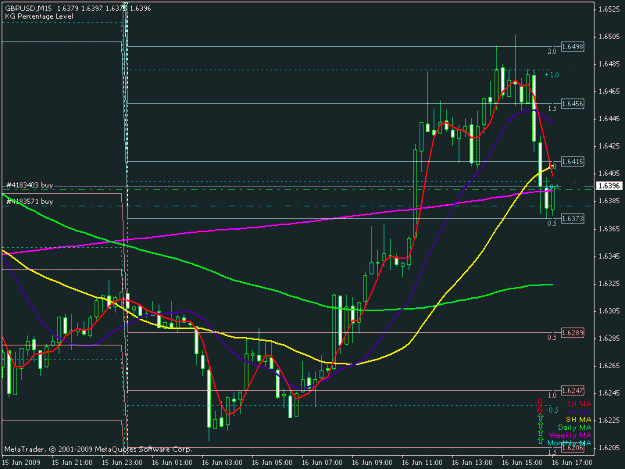Click the 16 Jun 01:00 time label
Image resolution: width=625 pixels, height=469 pixels.
172,463
